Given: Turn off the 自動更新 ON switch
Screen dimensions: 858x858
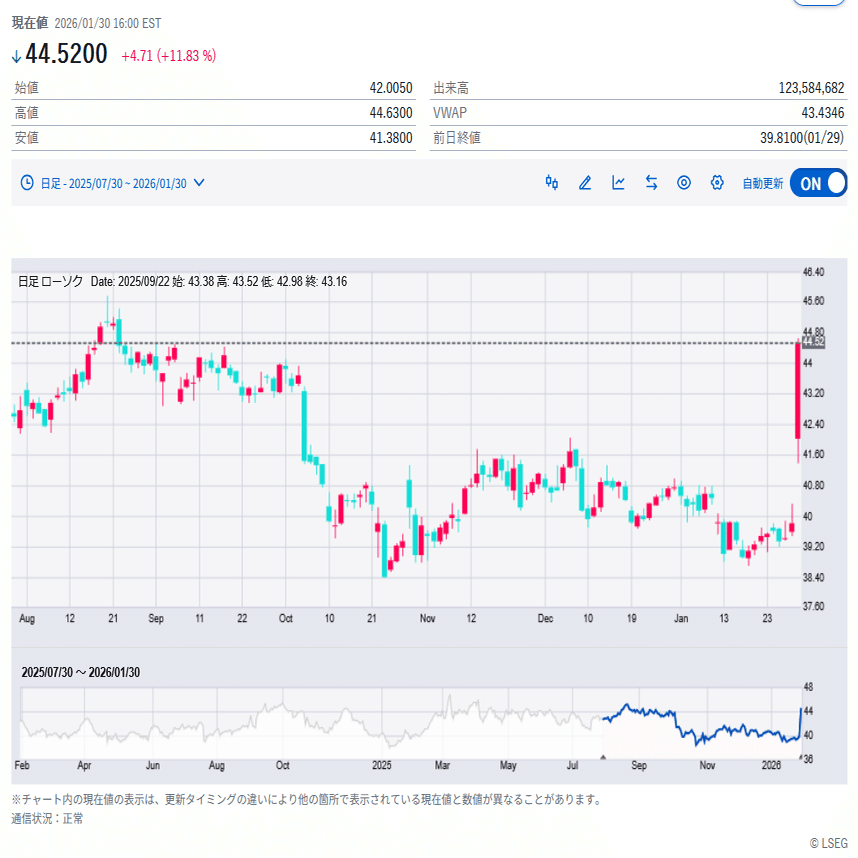Looking at the screenshot, I should coord(818,183).
